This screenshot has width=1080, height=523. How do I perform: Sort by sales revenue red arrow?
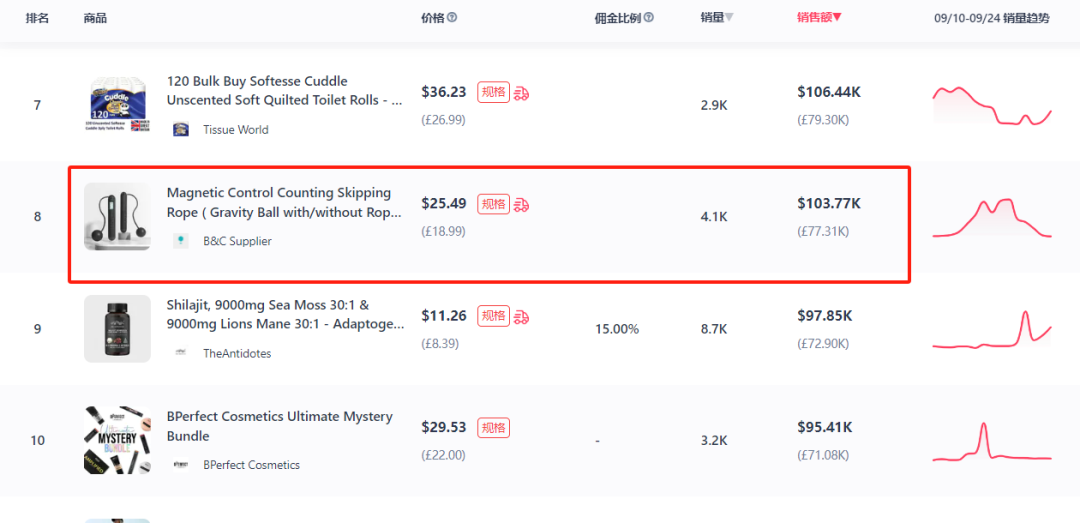tap(837, 18)
